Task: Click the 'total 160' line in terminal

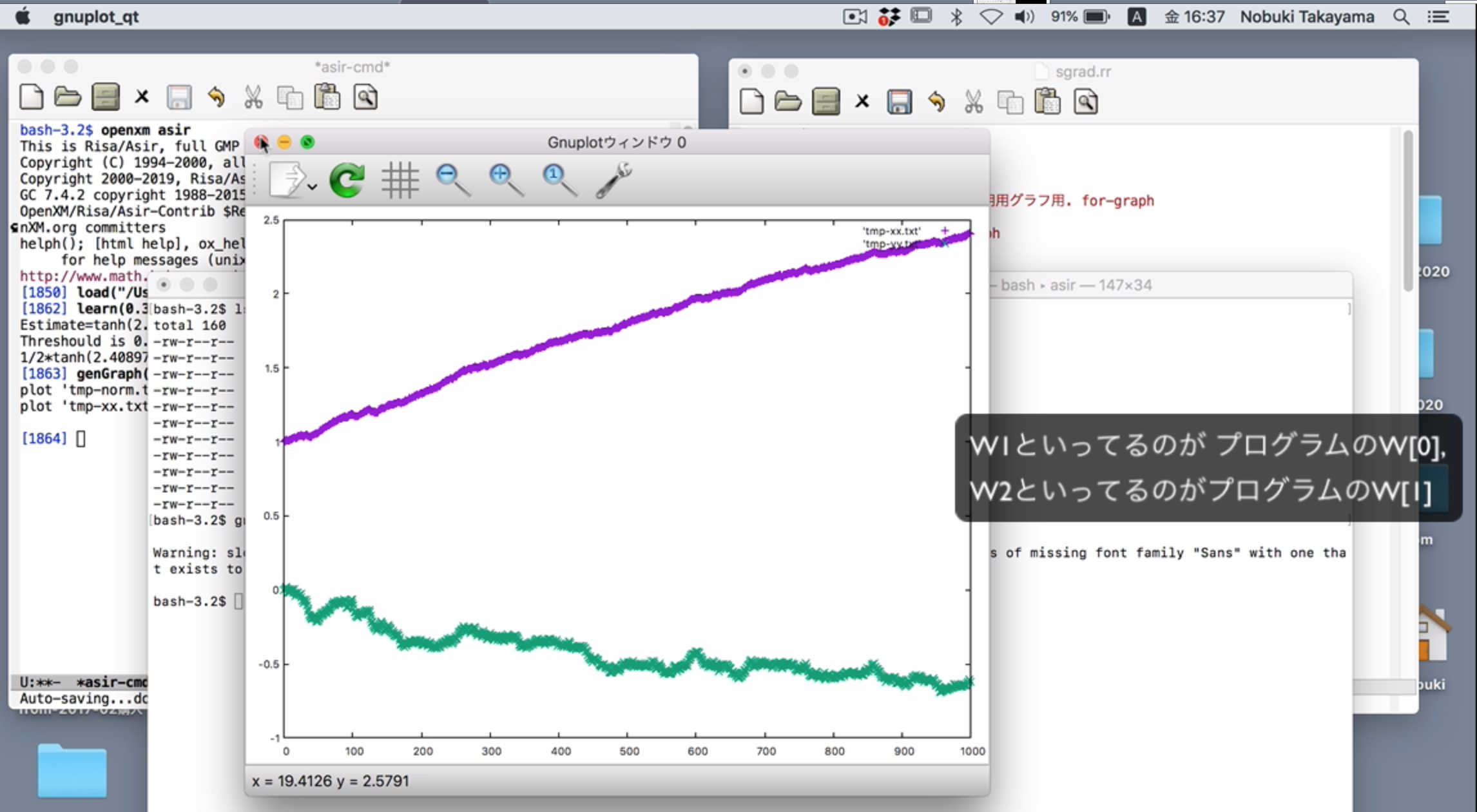Action: [x=189, y=325]
